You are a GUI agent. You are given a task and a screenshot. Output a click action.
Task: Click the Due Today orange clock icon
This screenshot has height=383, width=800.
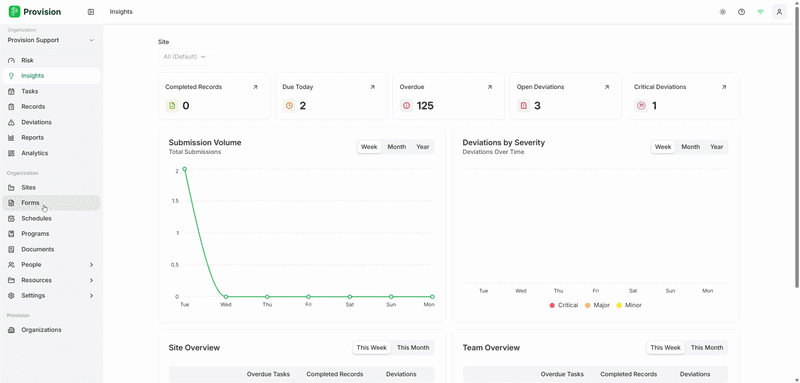coord(289,106)
